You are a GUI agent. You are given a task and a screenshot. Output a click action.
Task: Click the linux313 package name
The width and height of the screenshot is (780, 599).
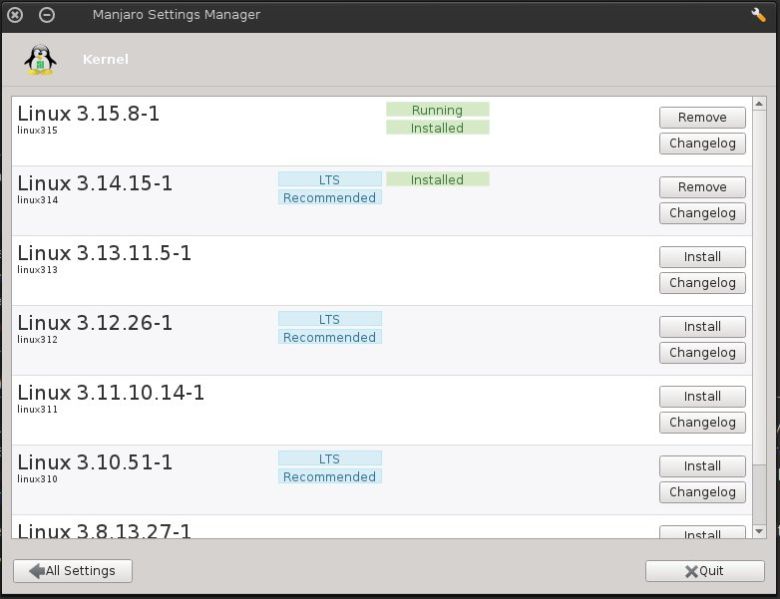click(38, 270)
